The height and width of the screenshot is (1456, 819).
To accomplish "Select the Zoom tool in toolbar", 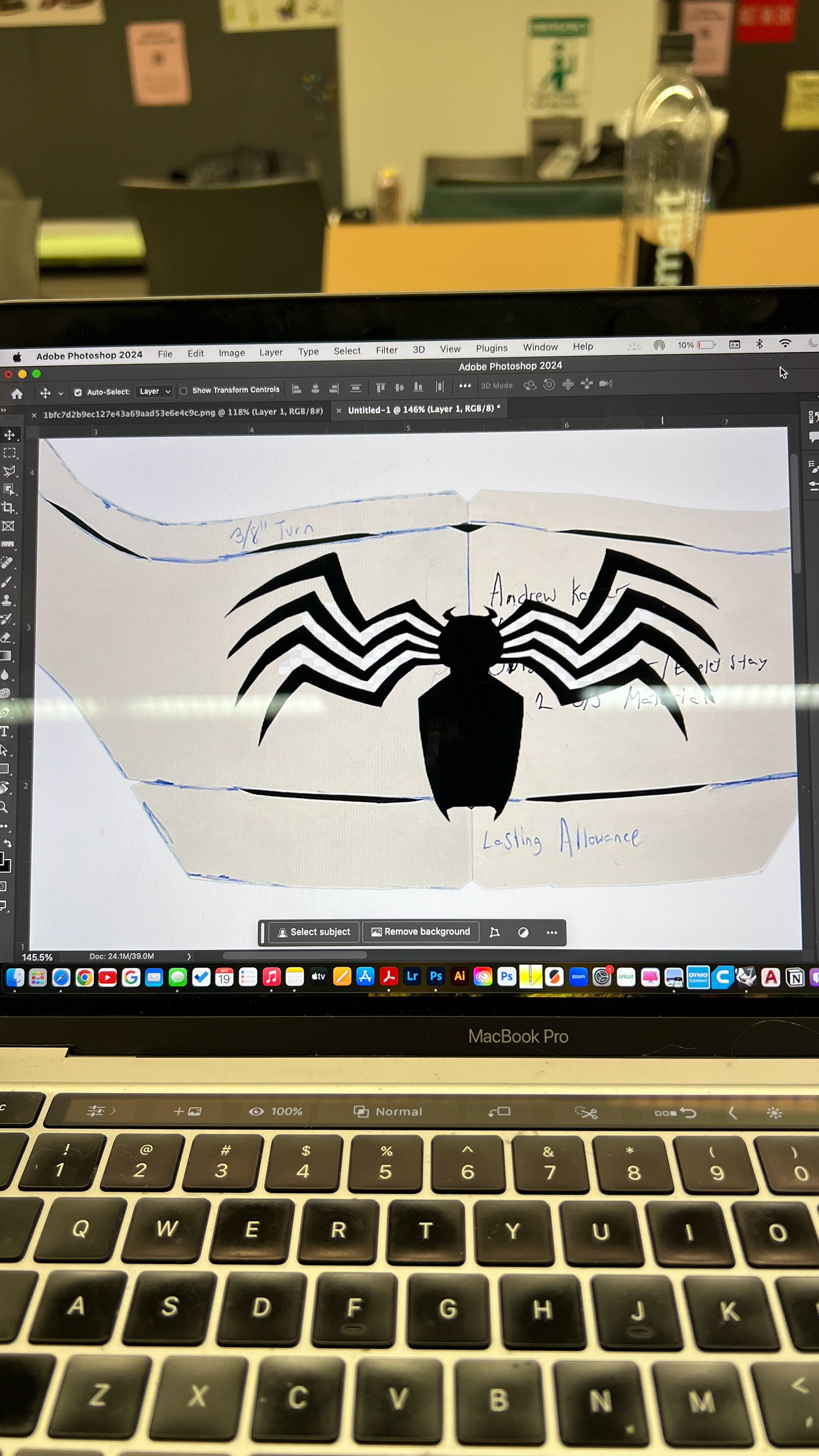I will tap(4, 807).
